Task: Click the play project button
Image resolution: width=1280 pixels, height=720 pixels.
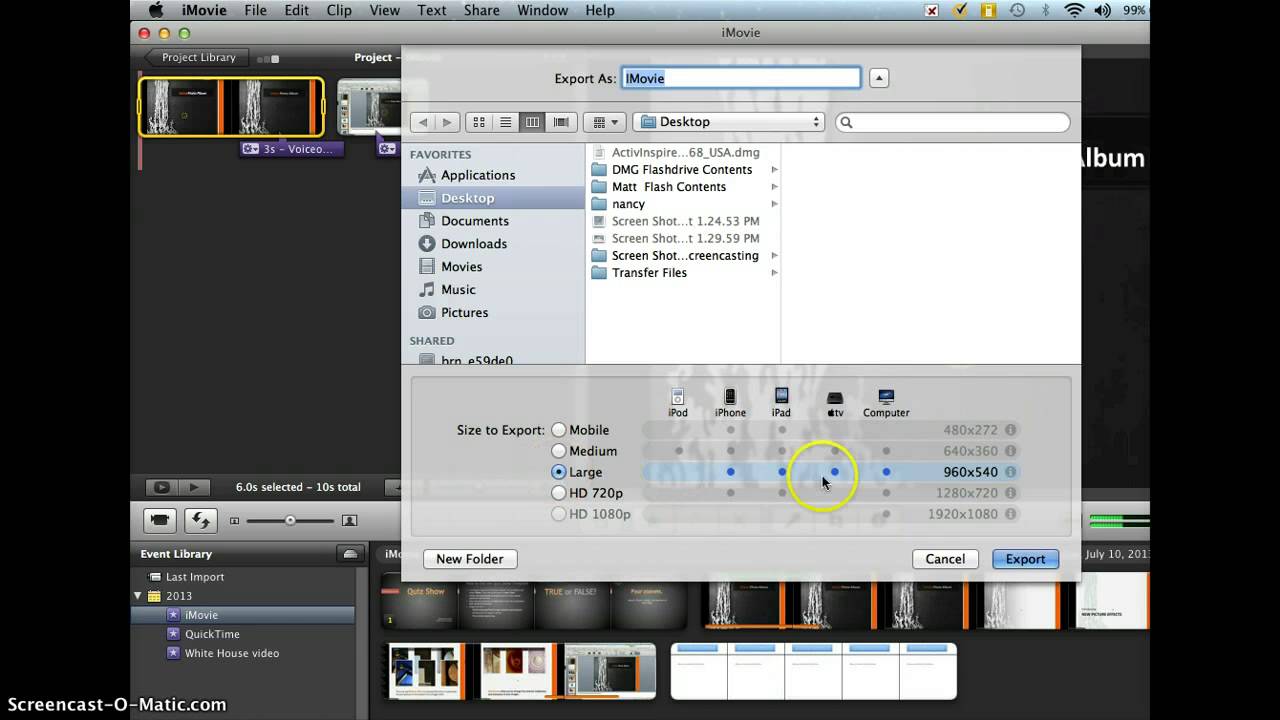Action: 193,487
